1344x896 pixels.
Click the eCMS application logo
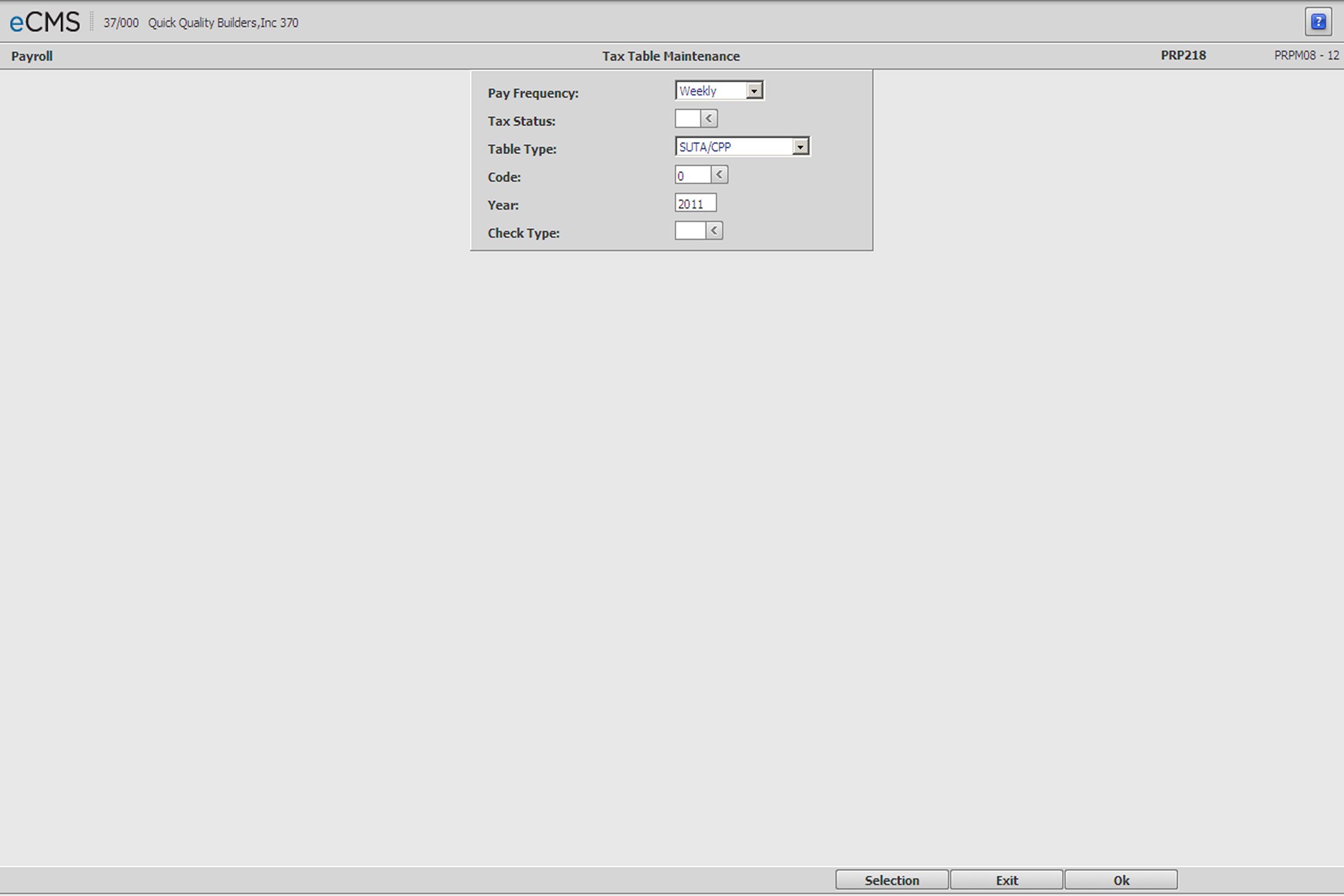(41, 22)
